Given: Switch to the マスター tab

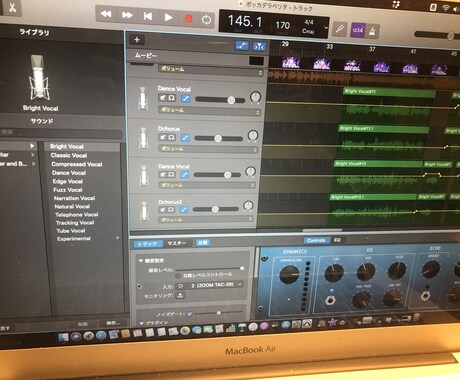Looking at the screenshot, I should 177,243.
